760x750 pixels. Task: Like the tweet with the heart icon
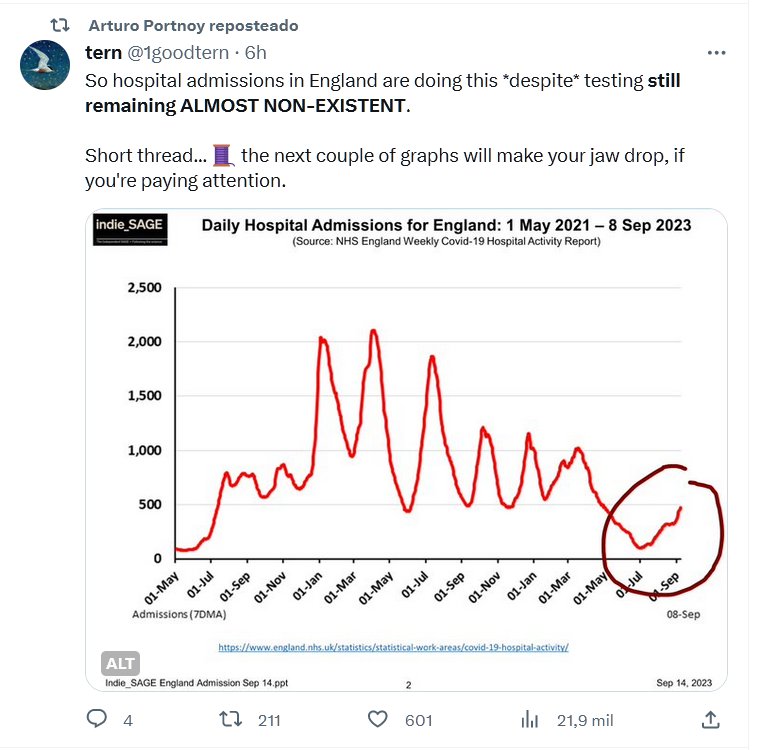[378, 719]
